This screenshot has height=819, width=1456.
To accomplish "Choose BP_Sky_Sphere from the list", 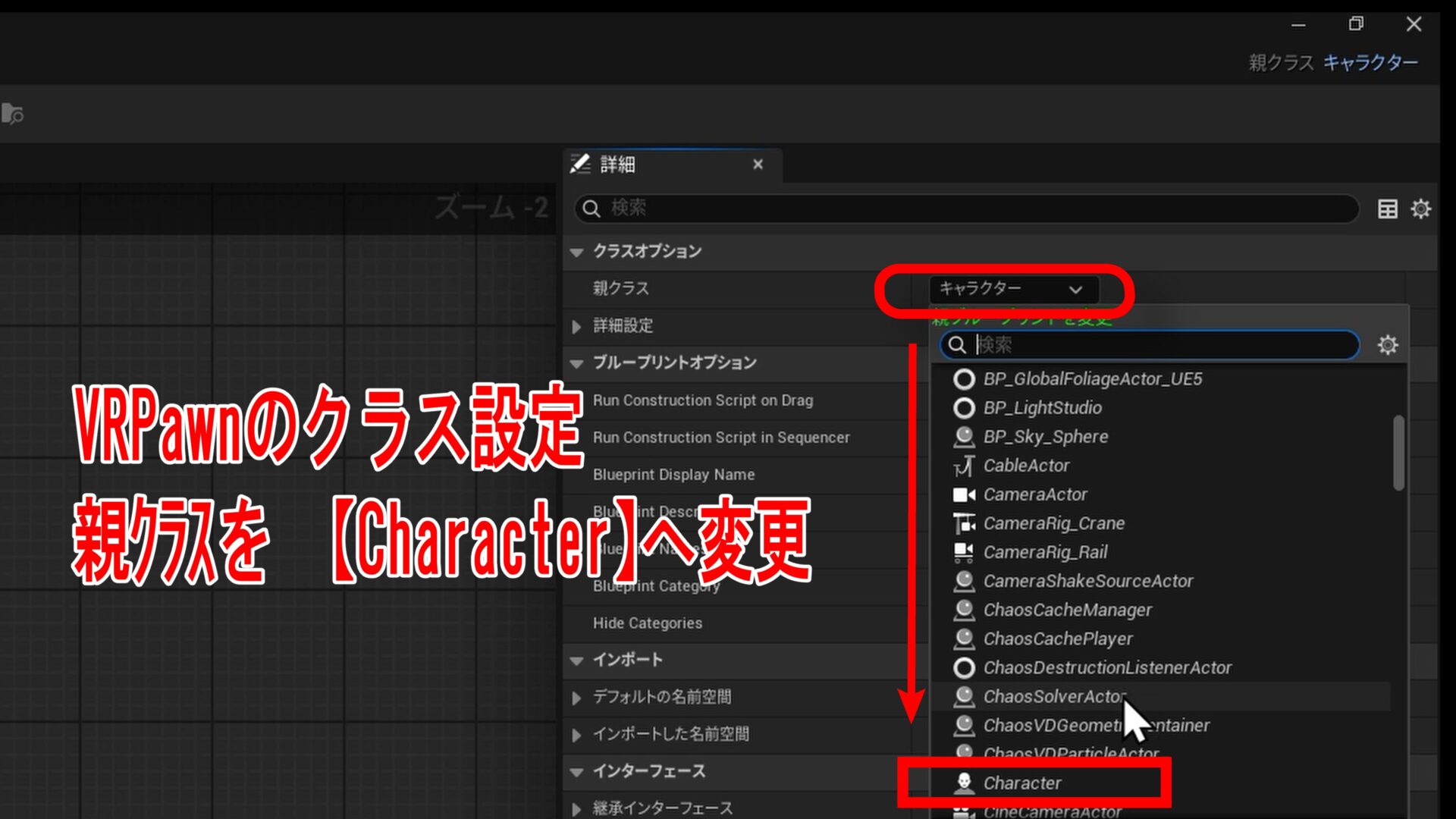I will 1045,437.
